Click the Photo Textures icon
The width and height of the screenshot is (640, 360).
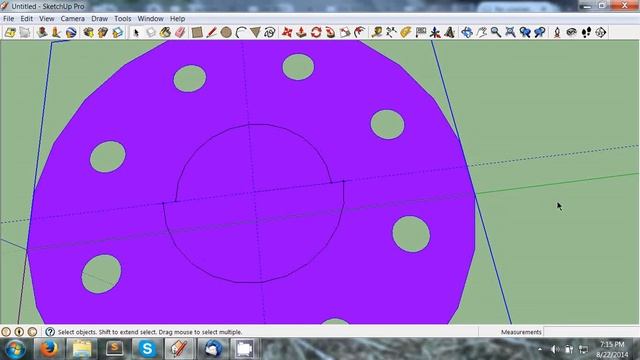56,32
